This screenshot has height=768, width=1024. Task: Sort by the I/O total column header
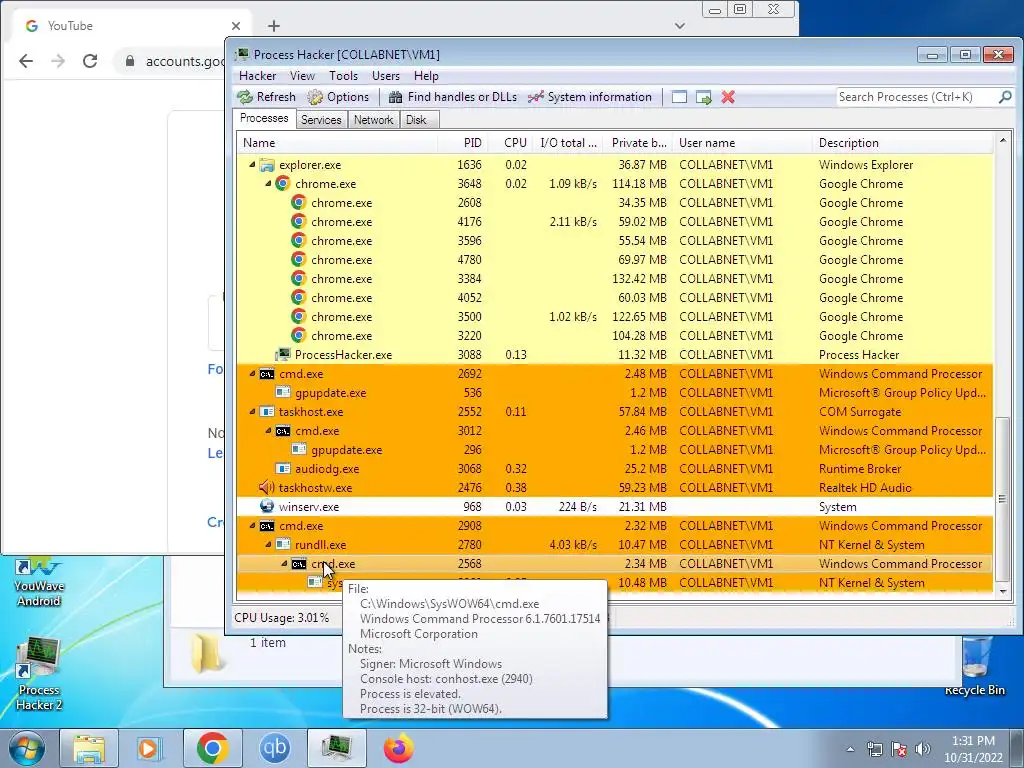point(568,142)
